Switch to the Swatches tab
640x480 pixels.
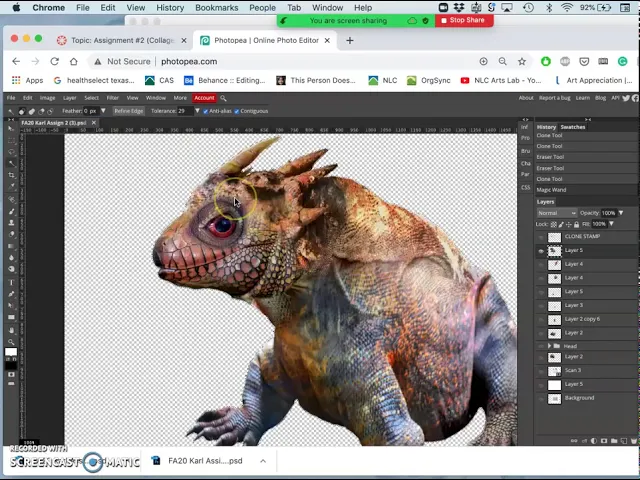(x=572, y=127)
